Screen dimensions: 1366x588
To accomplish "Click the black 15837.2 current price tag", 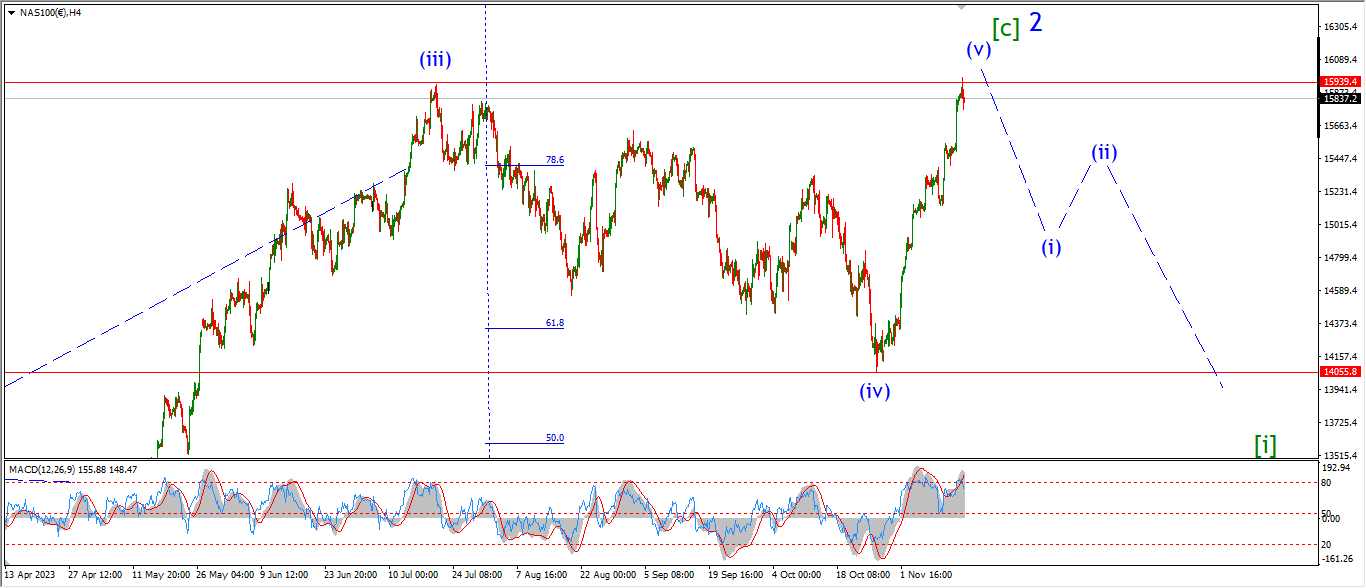I will (x=1339, y=98).
